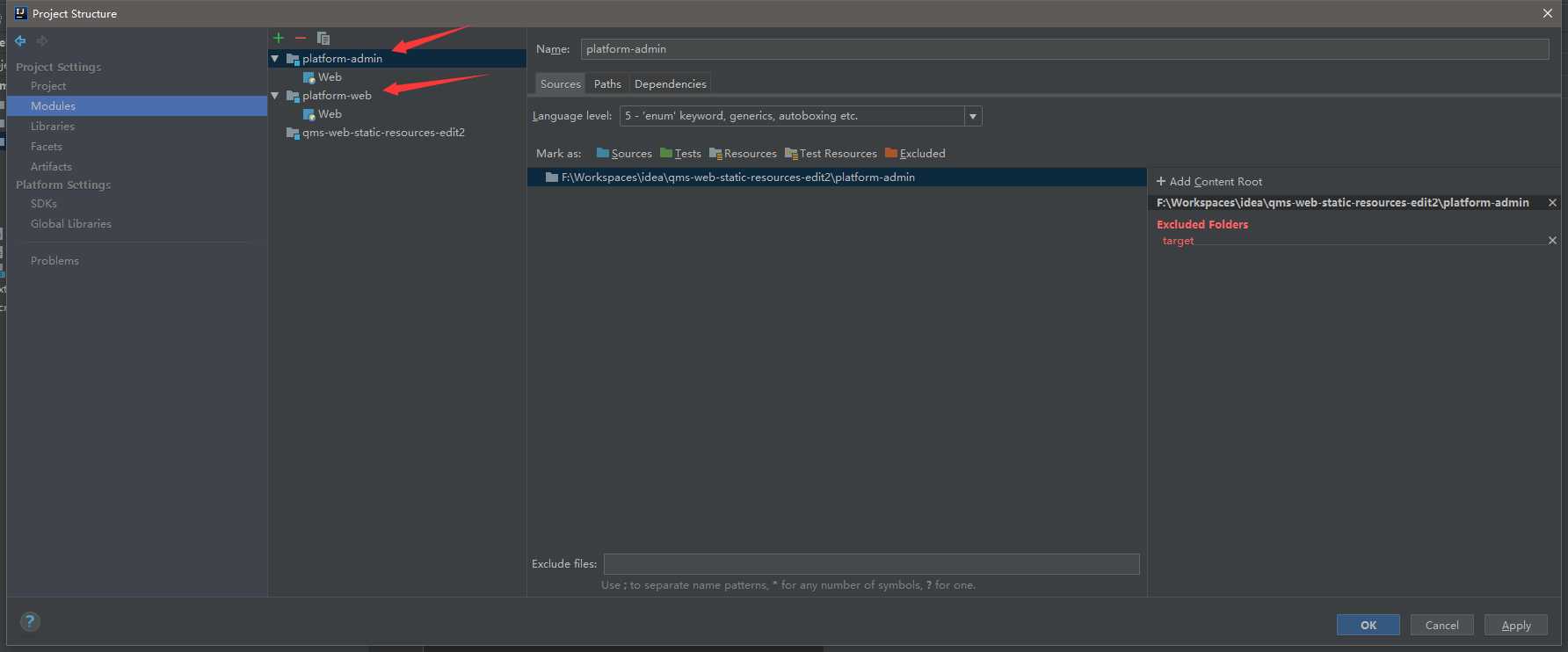Click the OK button
The image size is (1568, 652).
pos(1368,625)
